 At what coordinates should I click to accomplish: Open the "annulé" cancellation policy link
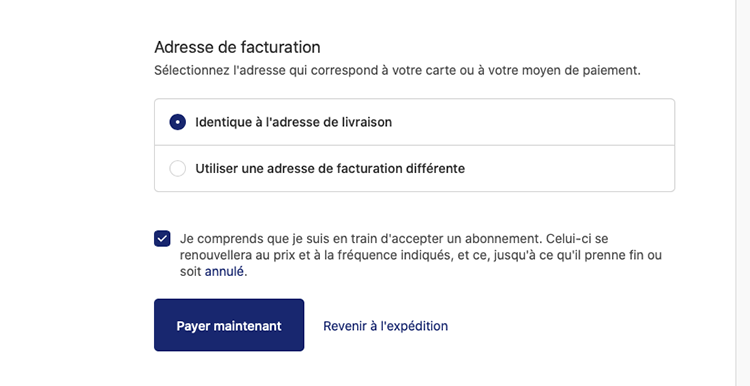(224, 272)
